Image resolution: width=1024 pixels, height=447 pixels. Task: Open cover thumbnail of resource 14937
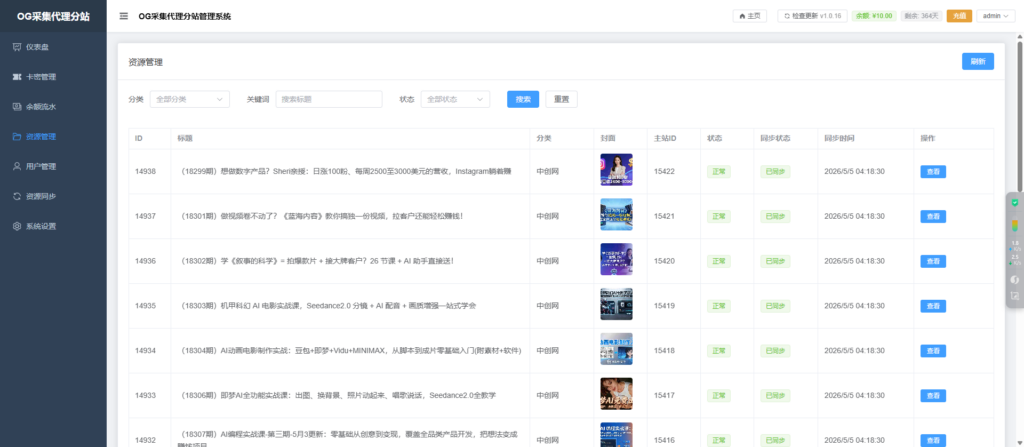click(616, 215)
